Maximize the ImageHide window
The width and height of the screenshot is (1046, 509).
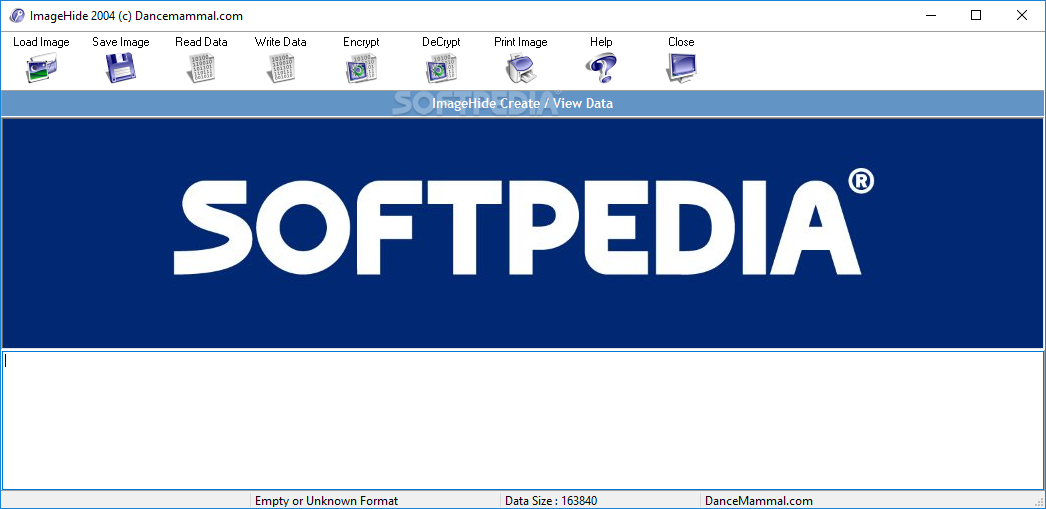[x=976, y=15]
